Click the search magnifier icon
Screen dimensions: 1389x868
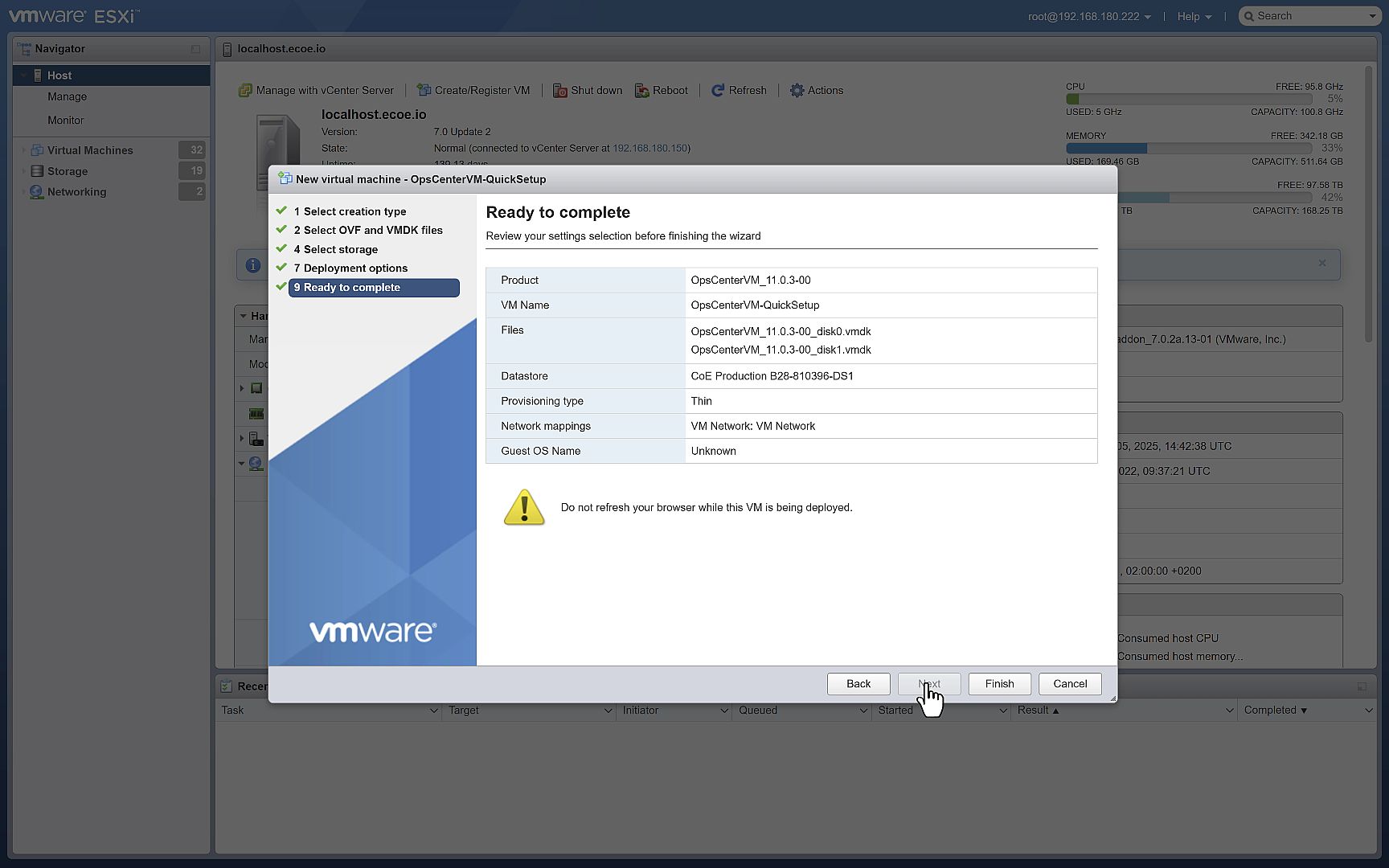coord(1249,16)
